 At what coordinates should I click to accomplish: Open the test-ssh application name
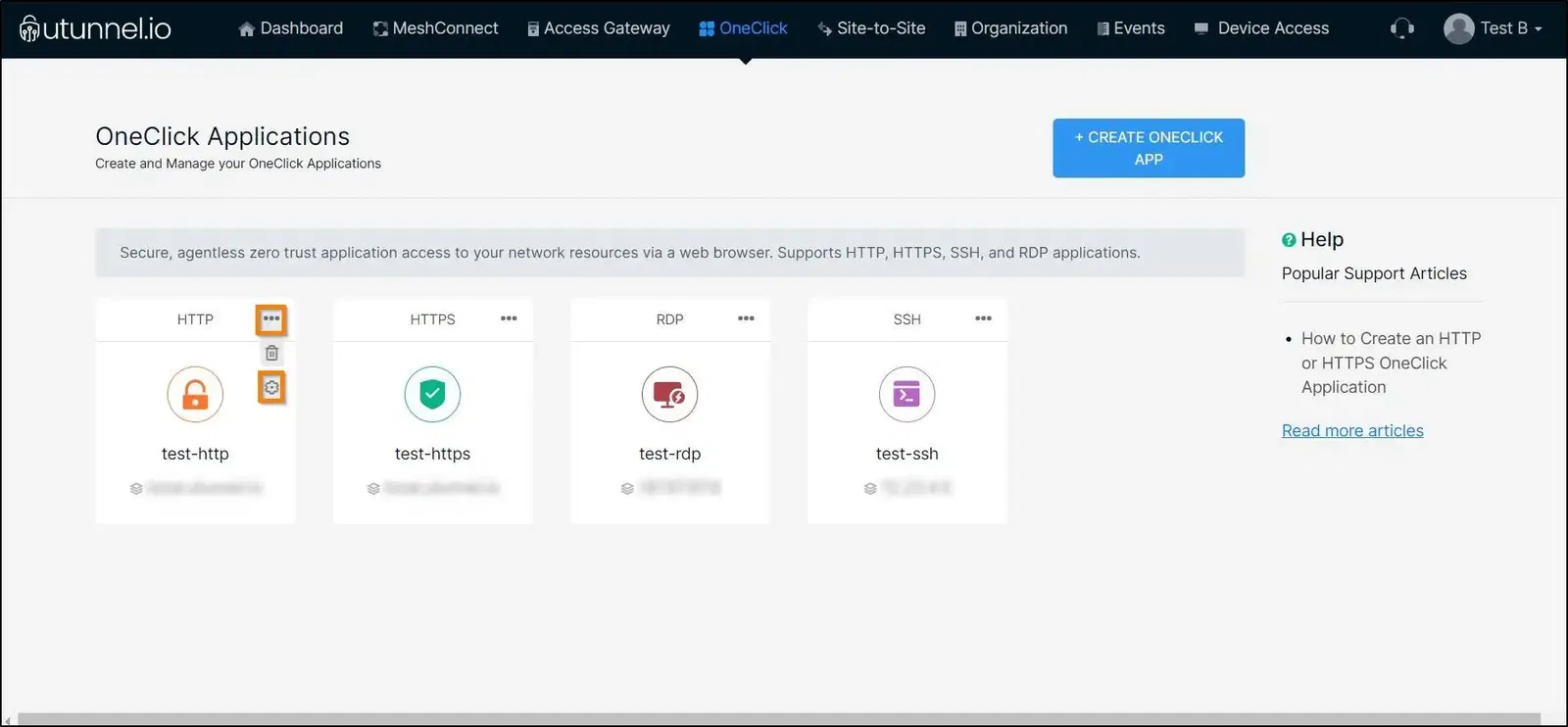906,454
